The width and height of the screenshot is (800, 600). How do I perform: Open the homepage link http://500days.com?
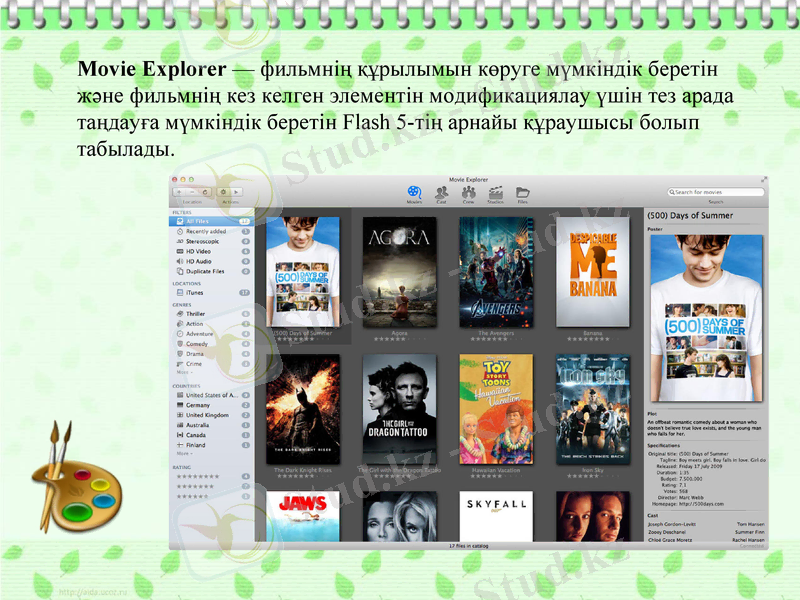[701, 504]
